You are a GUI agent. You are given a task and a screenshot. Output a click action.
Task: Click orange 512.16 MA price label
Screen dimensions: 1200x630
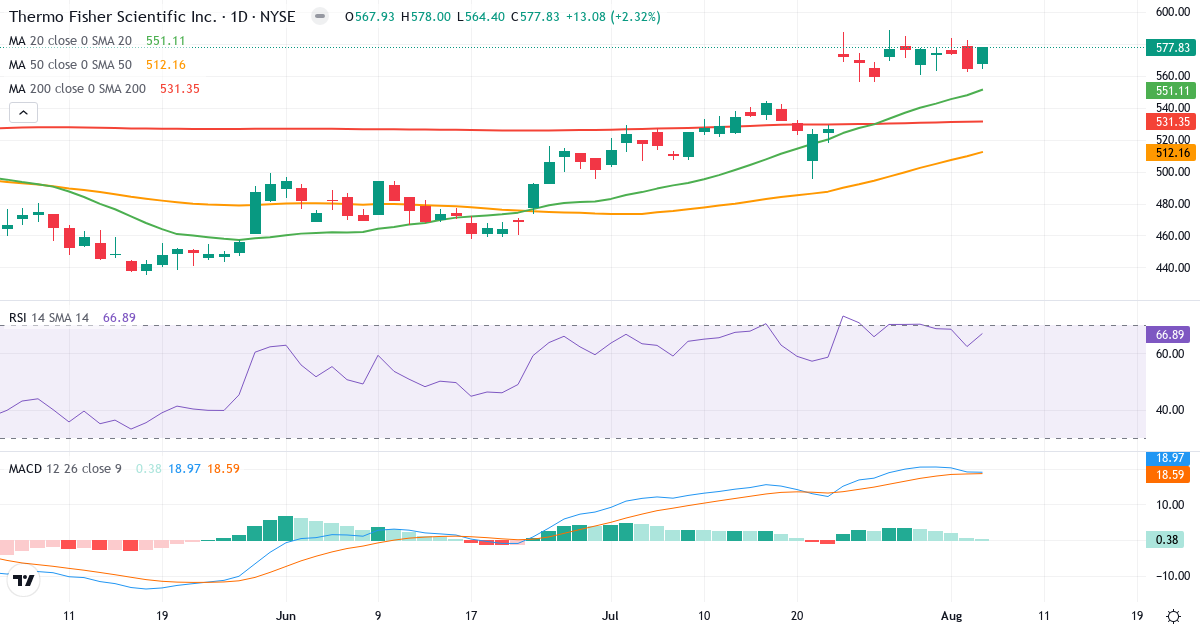(1172, 152)
